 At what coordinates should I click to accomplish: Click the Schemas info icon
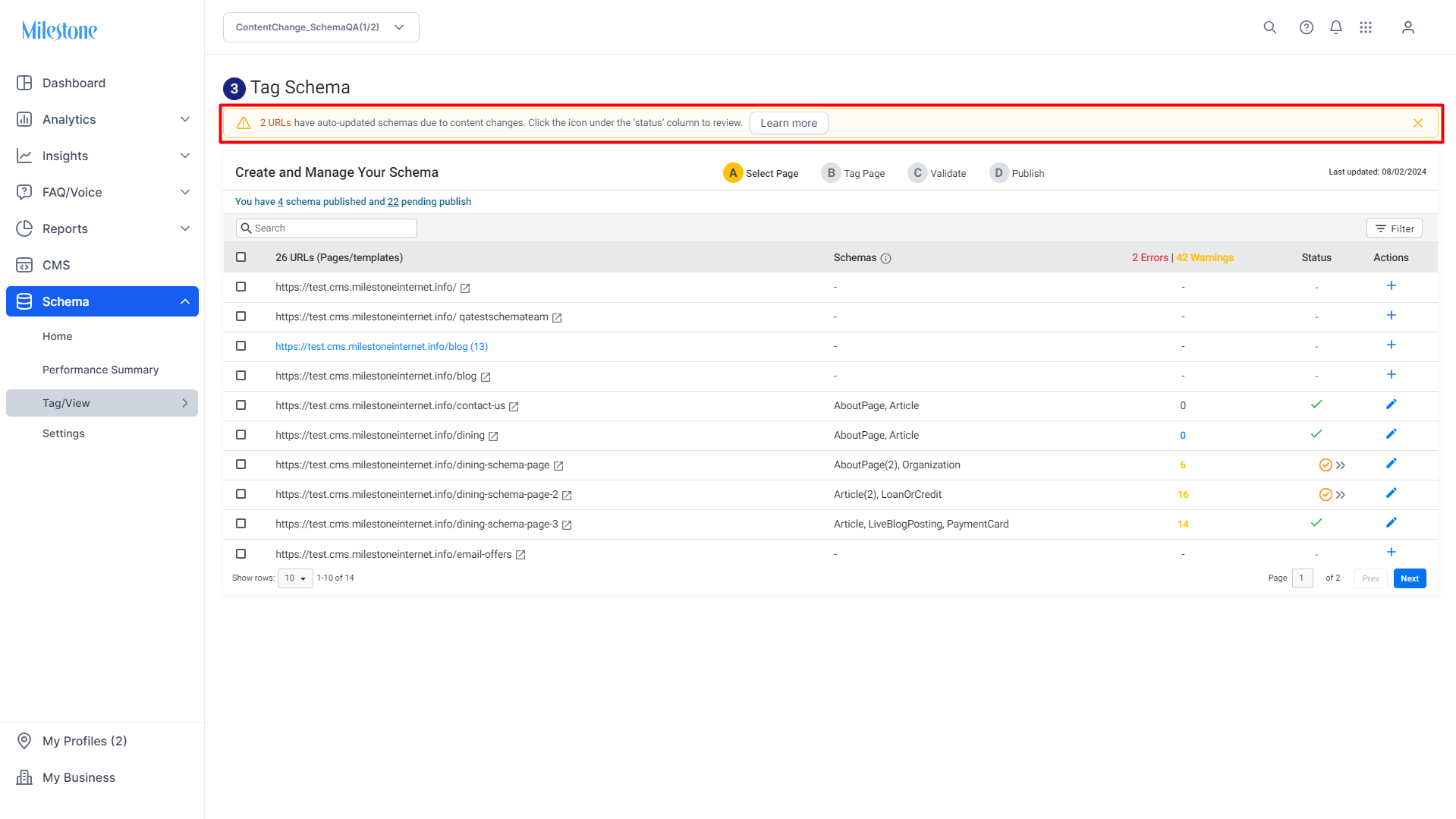coord(885,258)
